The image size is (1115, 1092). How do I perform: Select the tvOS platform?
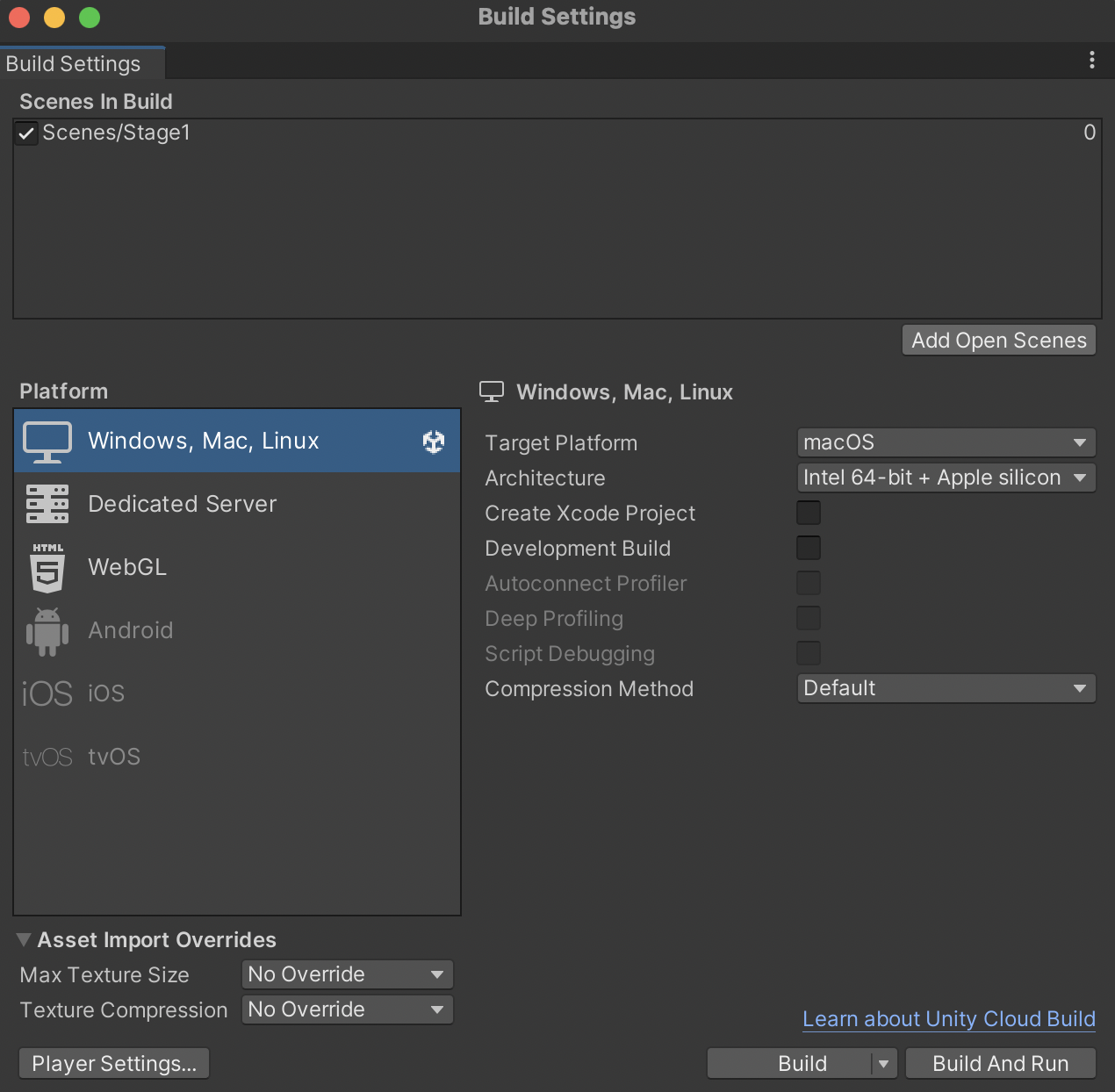click(x=237, y=757)
